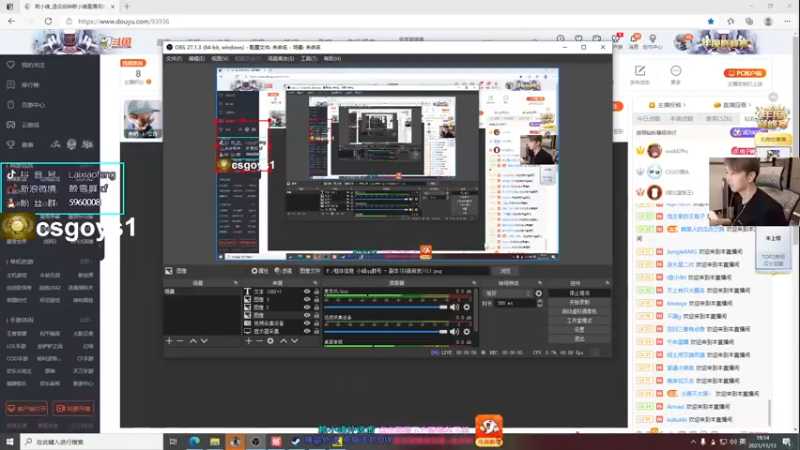Viewport: 800px width, 450px height.
Task: Open 消息 notifications icon in Douyu header
Action: pos(634,39)
